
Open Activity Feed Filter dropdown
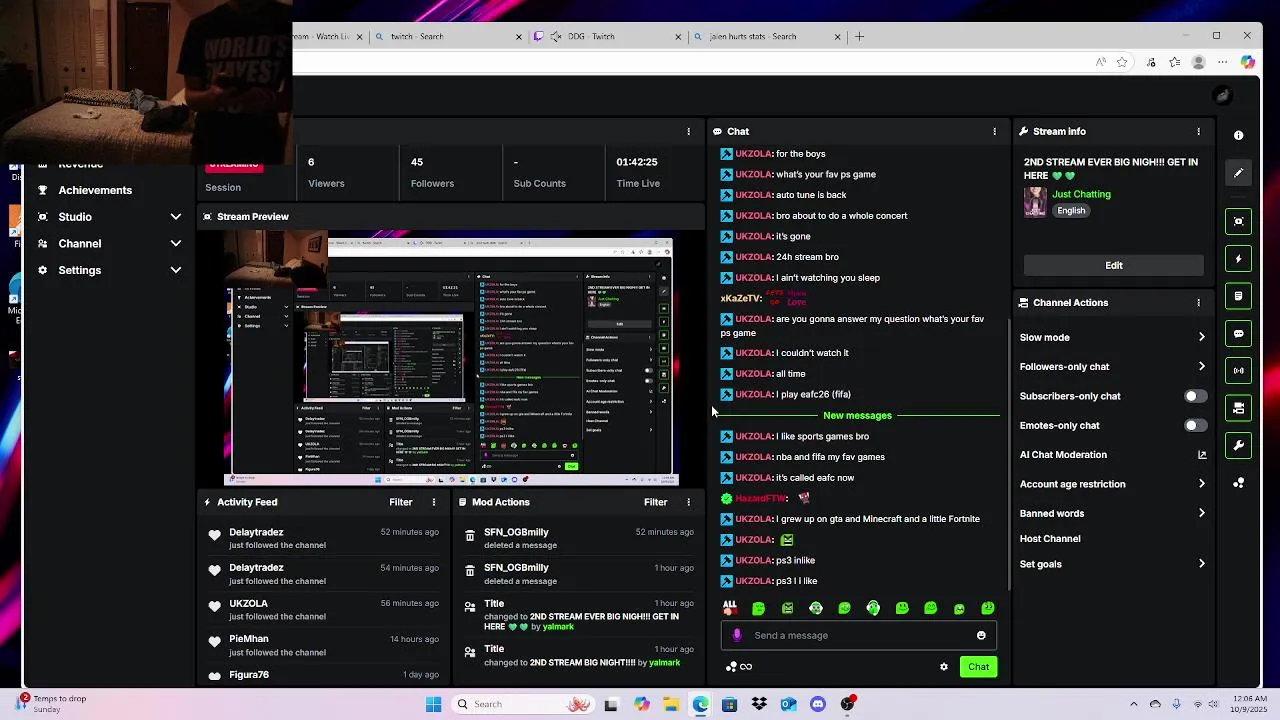[401, 502]
